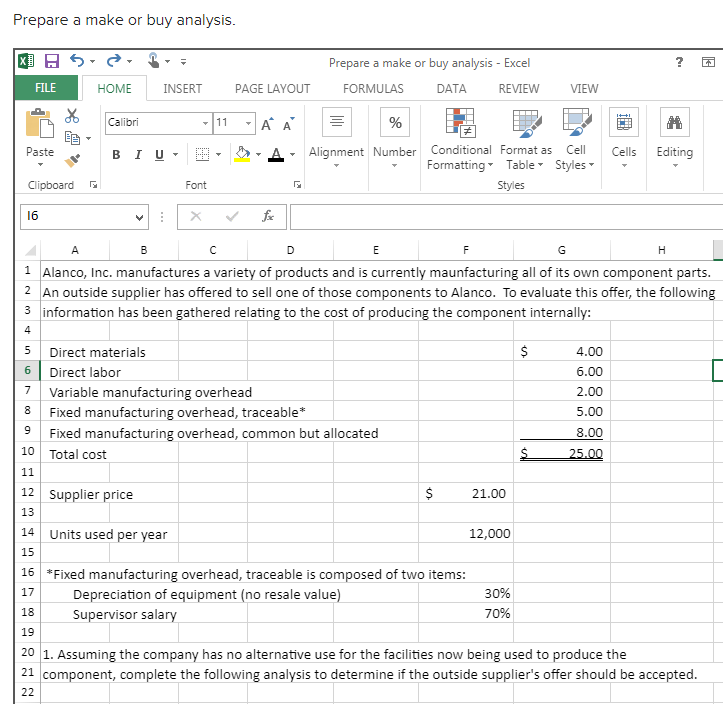The height and width of the screenshot is (704, 723).
Task: Select the Supplier price 21.00 cell
Action: [466, 493]
